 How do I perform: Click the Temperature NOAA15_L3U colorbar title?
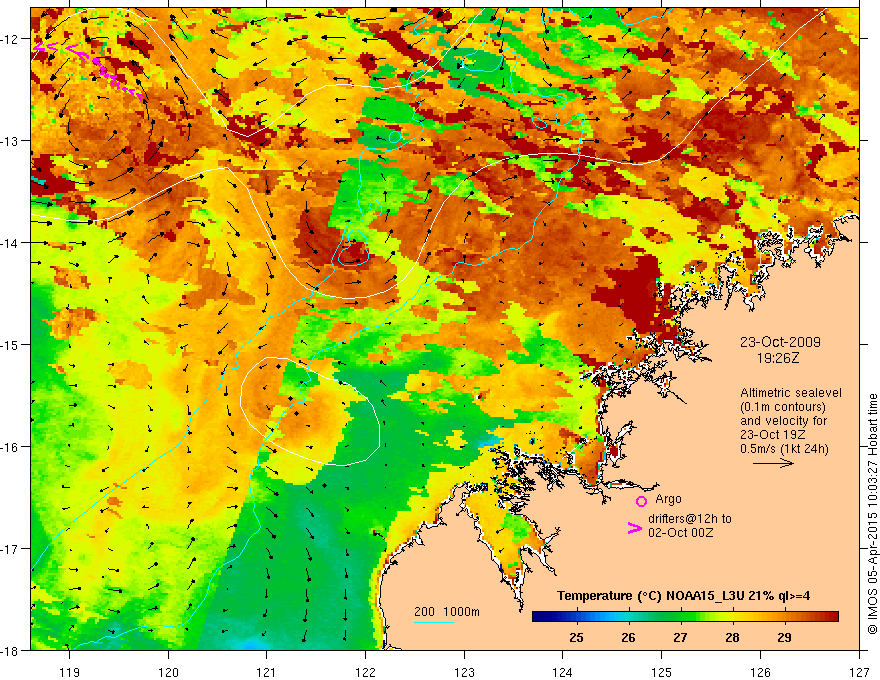pyautogui.click(x=684, y=596)
